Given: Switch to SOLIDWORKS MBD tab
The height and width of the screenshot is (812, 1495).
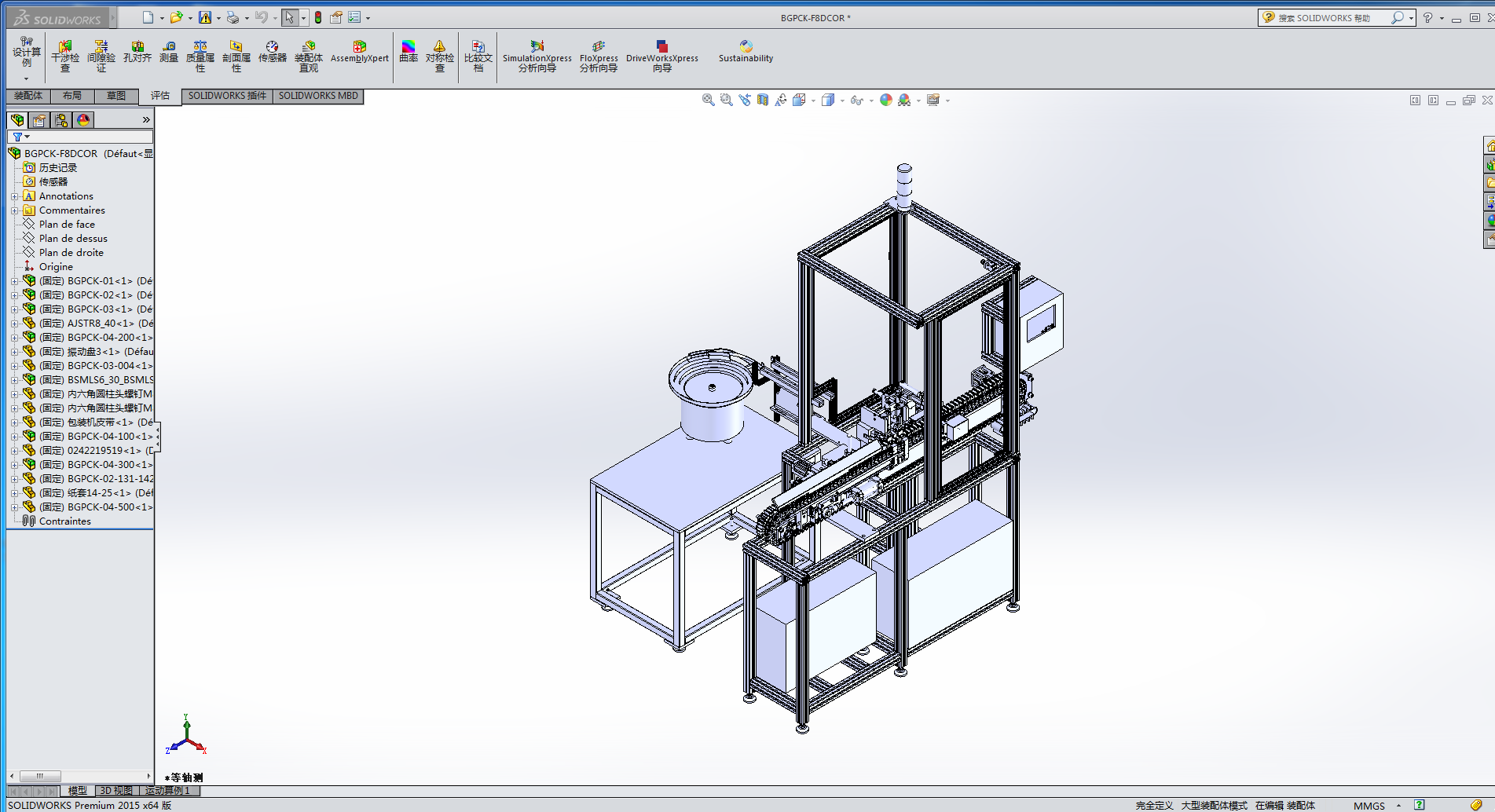Looking at the screenshot, I should tap(318, 96).
